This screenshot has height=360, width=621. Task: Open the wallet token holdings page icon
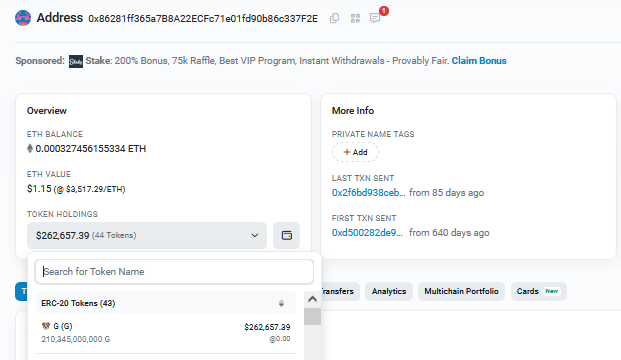pos(286,236)
